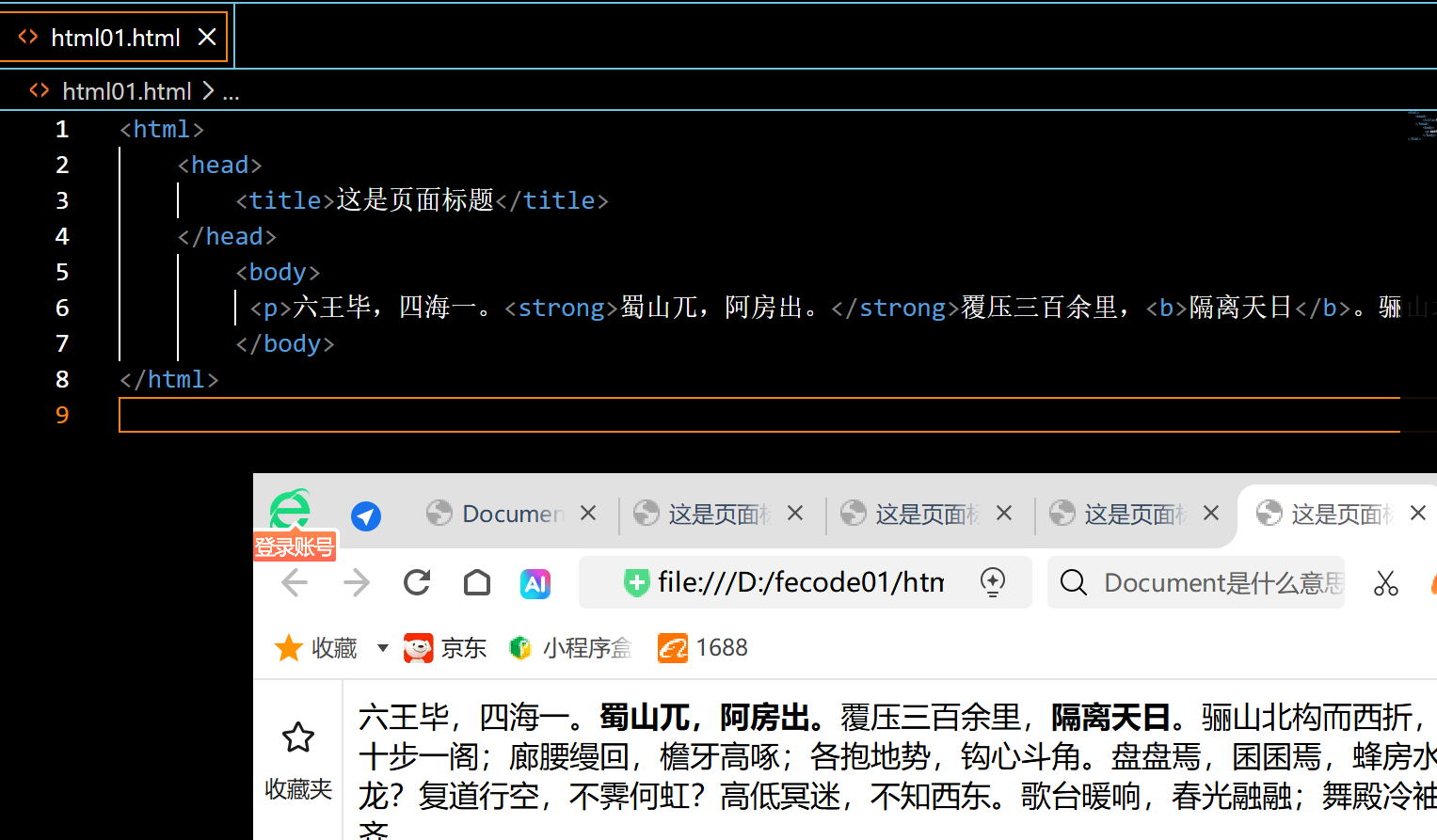This screenshot has width=1437, height=840.
Task: Click 六王毕，四海一 text on page
Action: 464,718
